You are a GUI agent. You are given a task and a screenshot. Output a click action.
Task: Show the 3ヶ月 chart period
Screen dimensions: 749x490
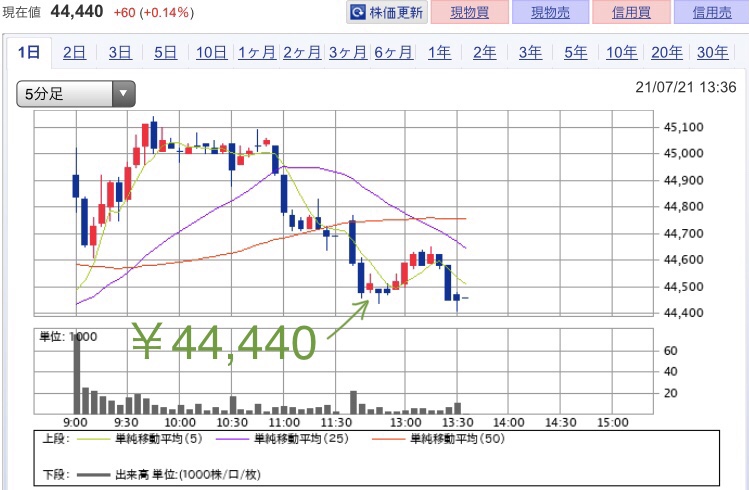(x=348, y=52)
